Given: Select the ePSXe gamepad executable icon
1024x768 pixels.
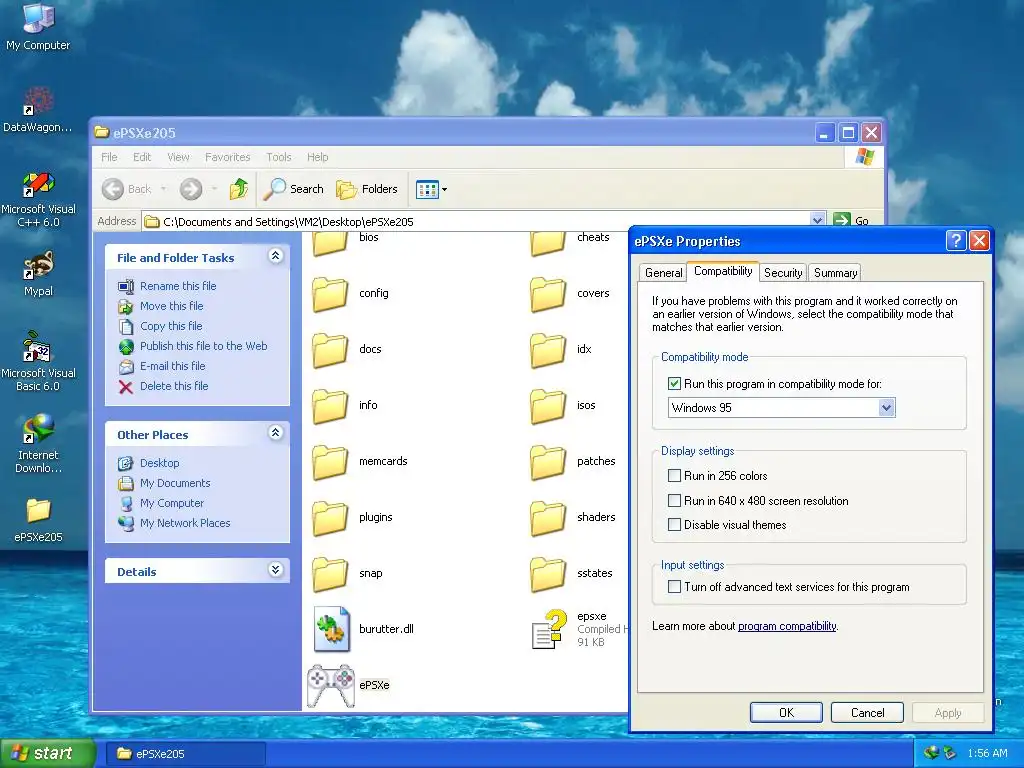Looking at the screenshot, I should pyautogui.click(x=331, y=686).
